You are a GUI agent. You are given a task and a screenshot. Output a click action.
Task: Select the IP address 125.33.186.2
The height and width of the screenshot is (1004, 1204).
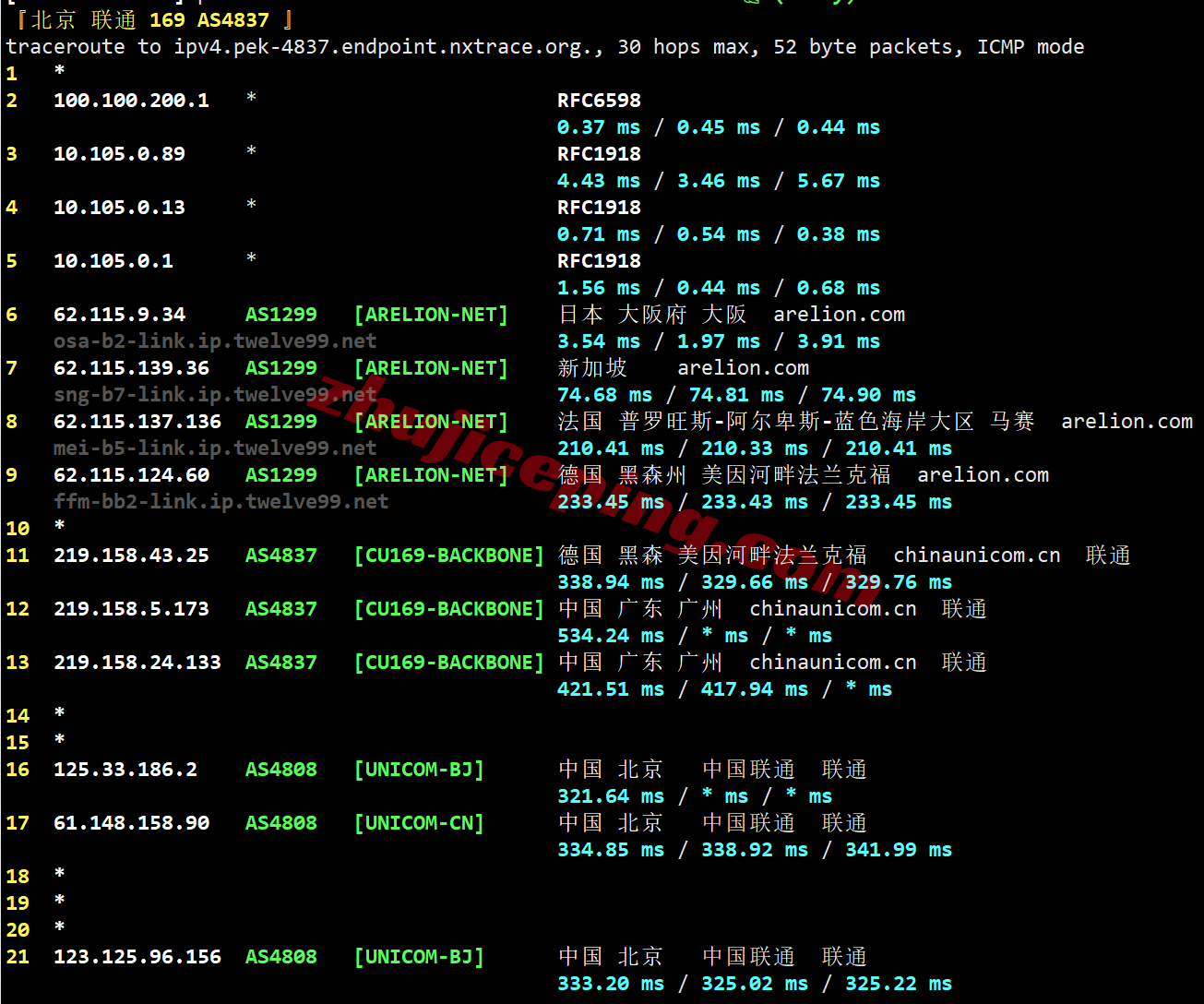[x=125, y=770]
